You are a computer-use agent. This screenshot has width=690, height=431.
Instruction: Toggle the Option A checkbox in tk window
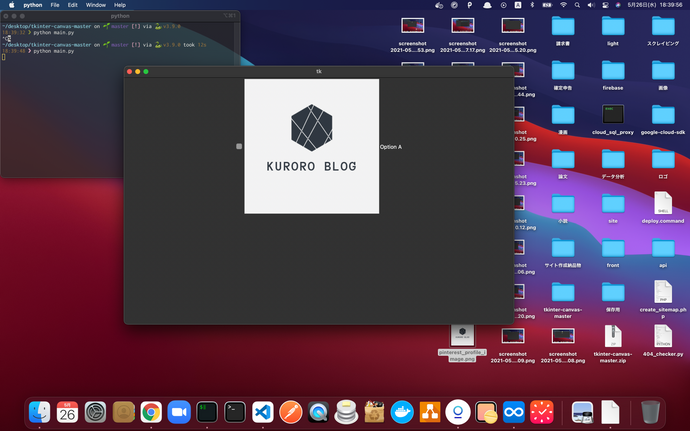[239, 146]
